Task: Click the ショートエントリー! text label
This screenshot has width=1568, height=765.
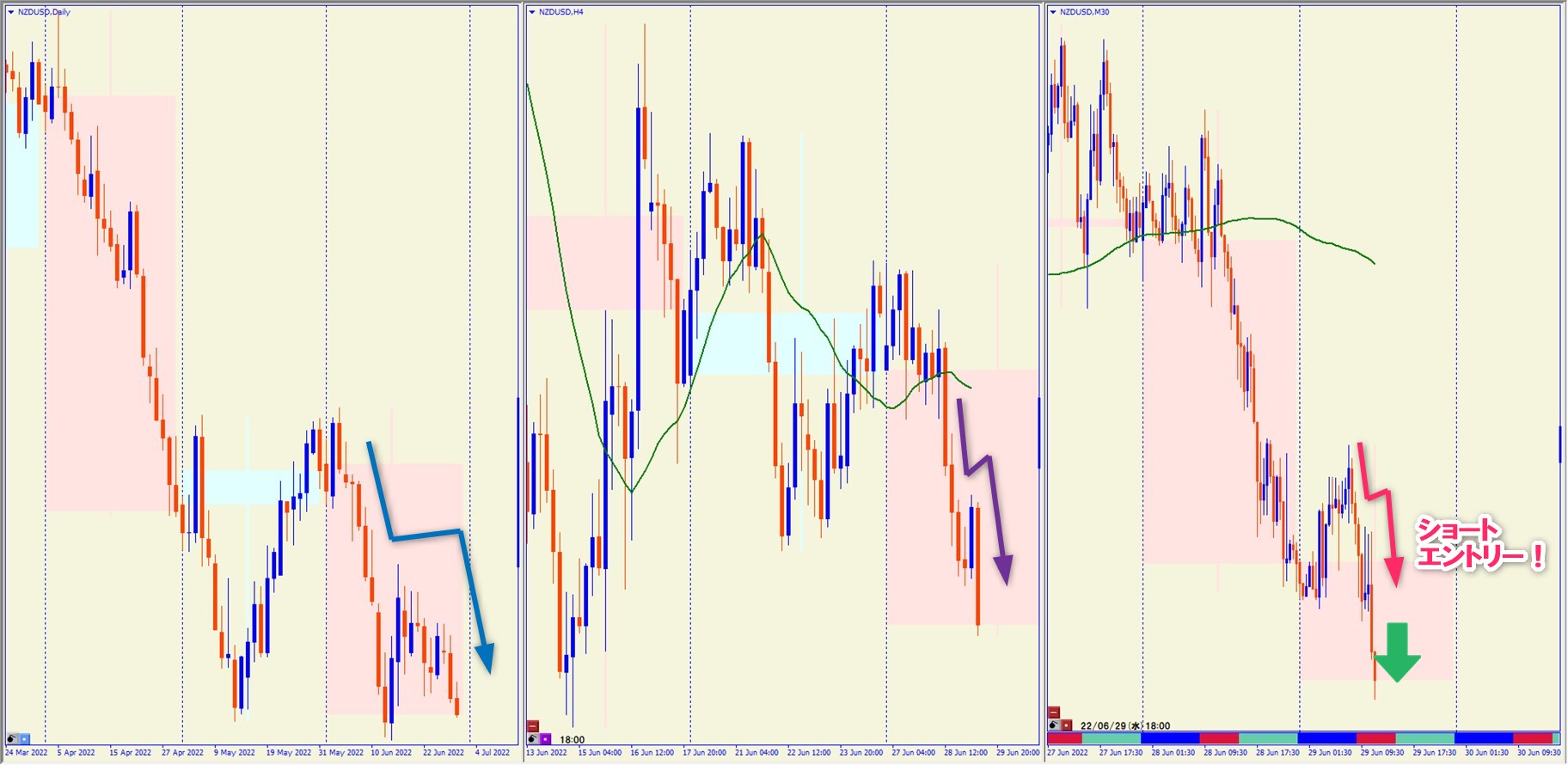Action: click(x=1479, y=544)
